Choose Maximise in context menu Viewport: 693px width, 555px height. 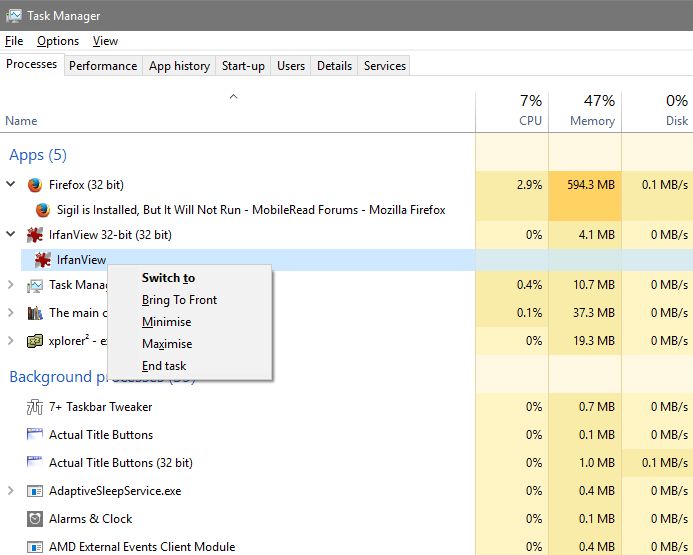click(190, 344)
